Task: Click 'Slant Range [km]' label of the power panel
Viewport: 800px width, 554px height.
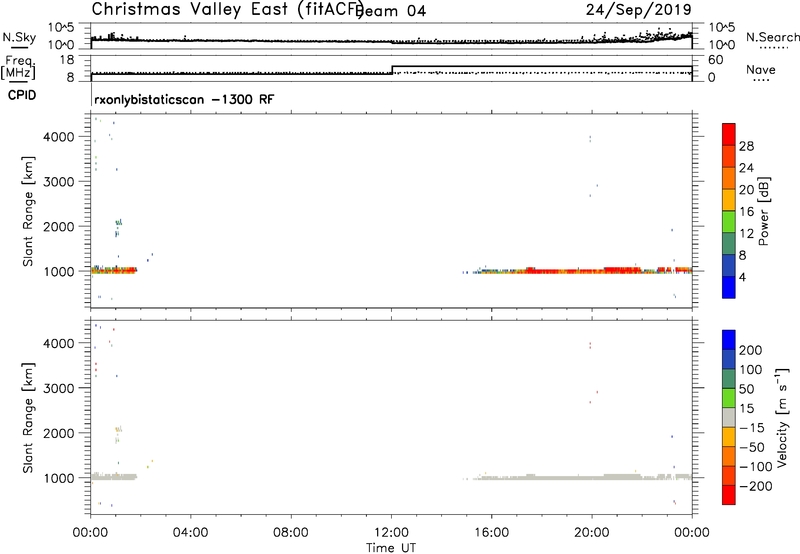Action: [x=28, y=211]
